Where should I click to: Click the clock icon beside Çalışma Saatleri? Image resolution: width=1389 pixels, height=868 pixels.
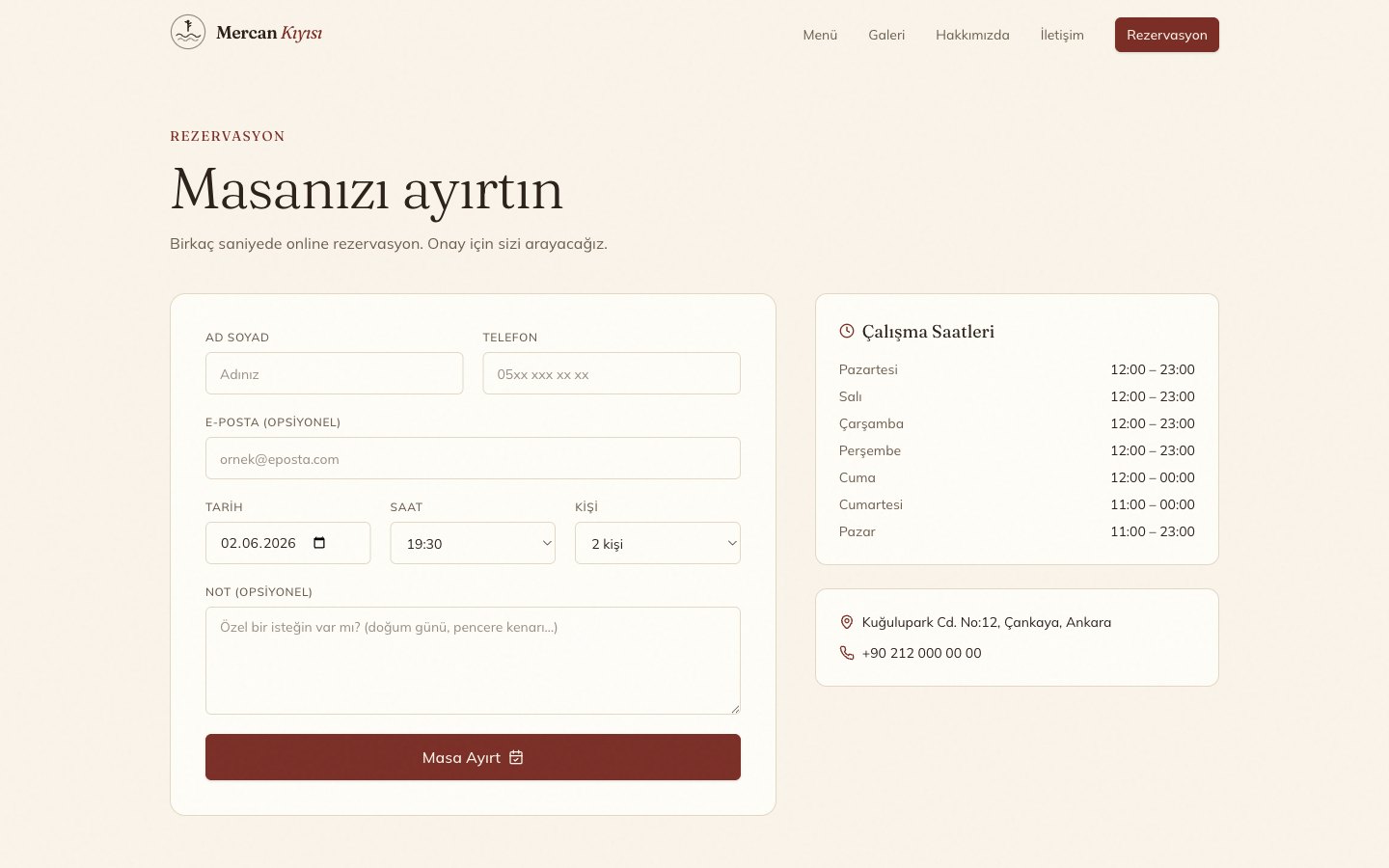point(847,331)
